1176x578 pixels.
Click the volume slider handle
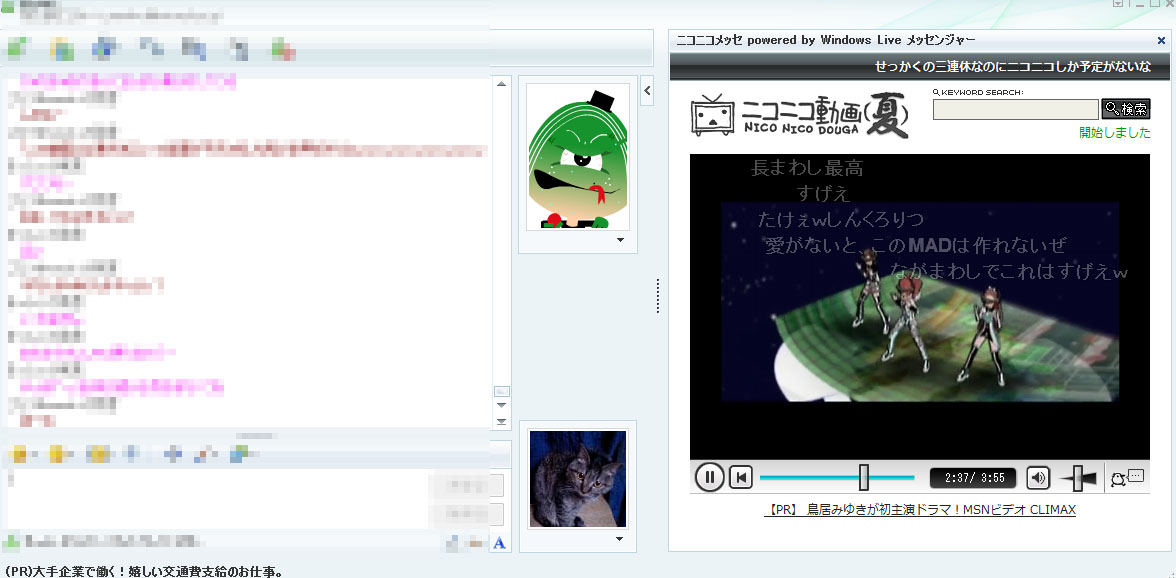coord(1078,478)
